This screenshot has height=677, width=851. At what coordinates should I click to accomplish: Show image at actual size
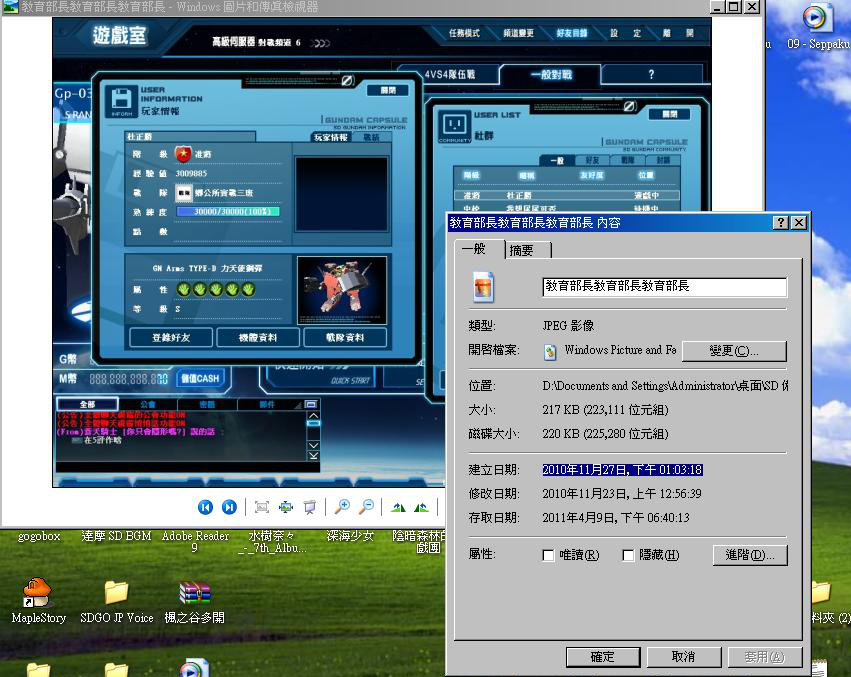click(286, 507)
